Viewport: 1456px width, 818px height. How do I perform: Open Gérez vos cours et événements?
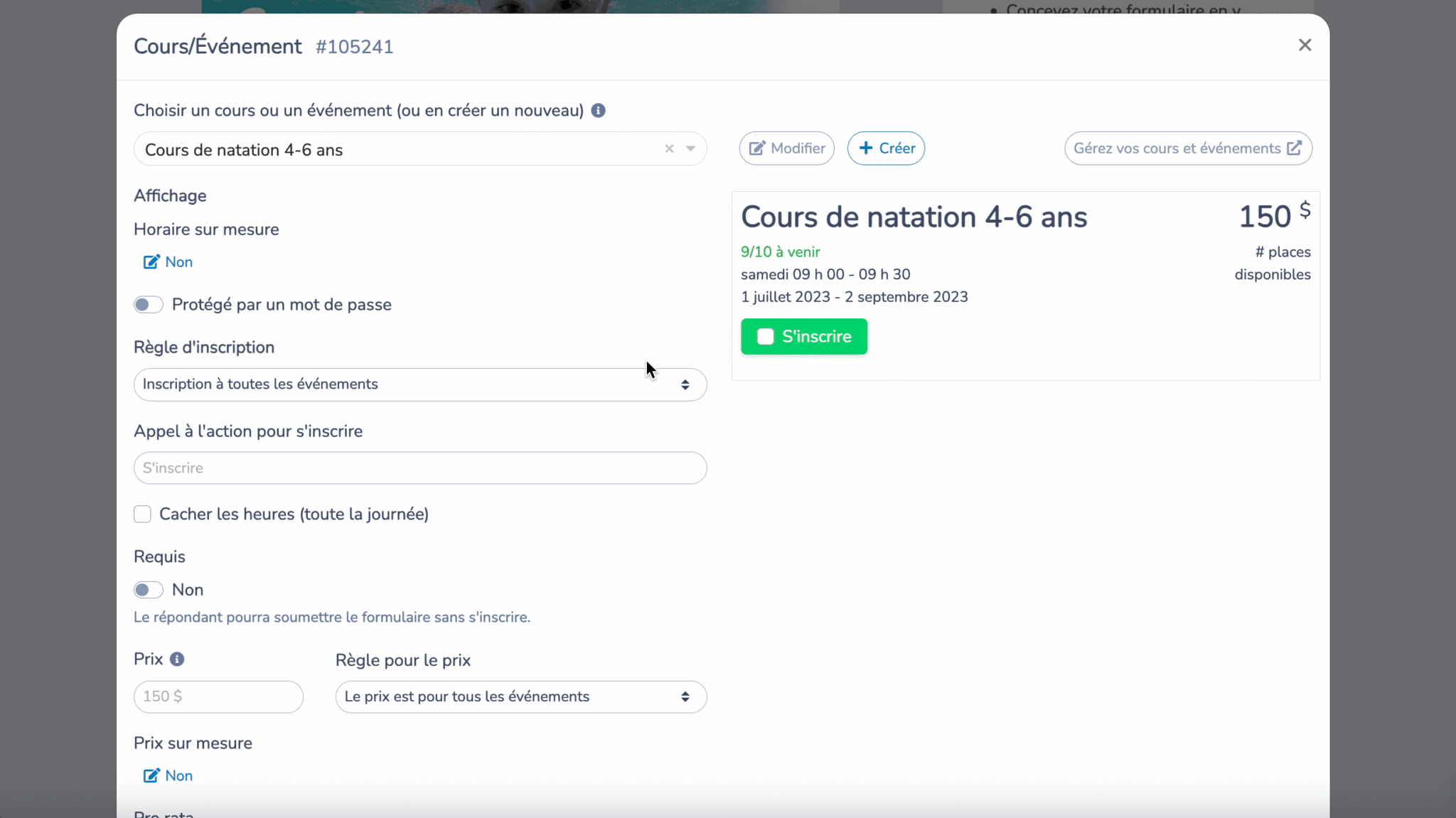pos(1187,148)
